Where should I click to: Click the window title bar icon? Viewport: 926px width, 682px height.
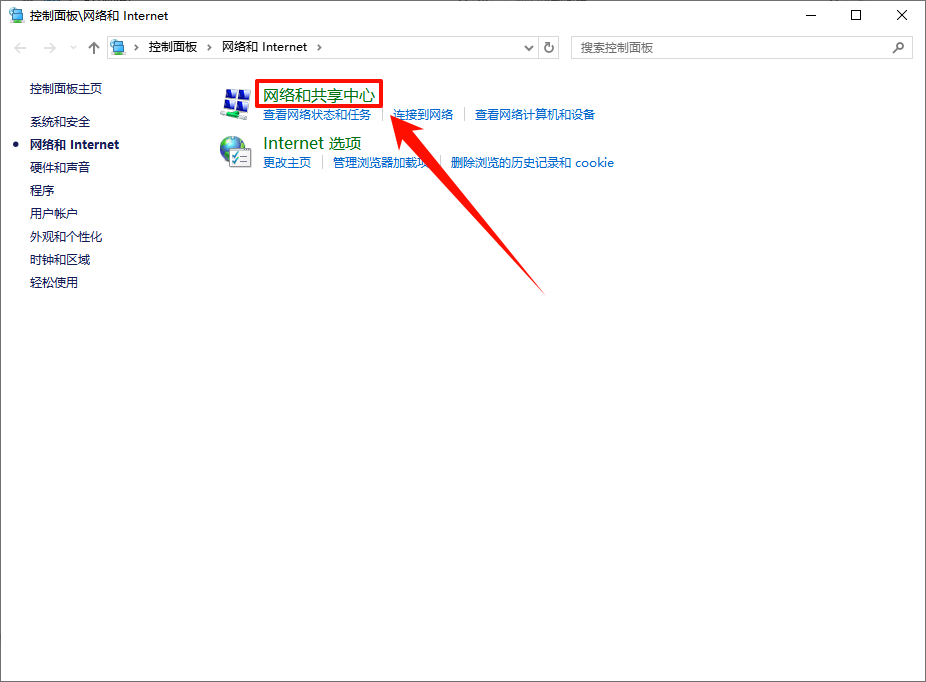coord(17,15)
